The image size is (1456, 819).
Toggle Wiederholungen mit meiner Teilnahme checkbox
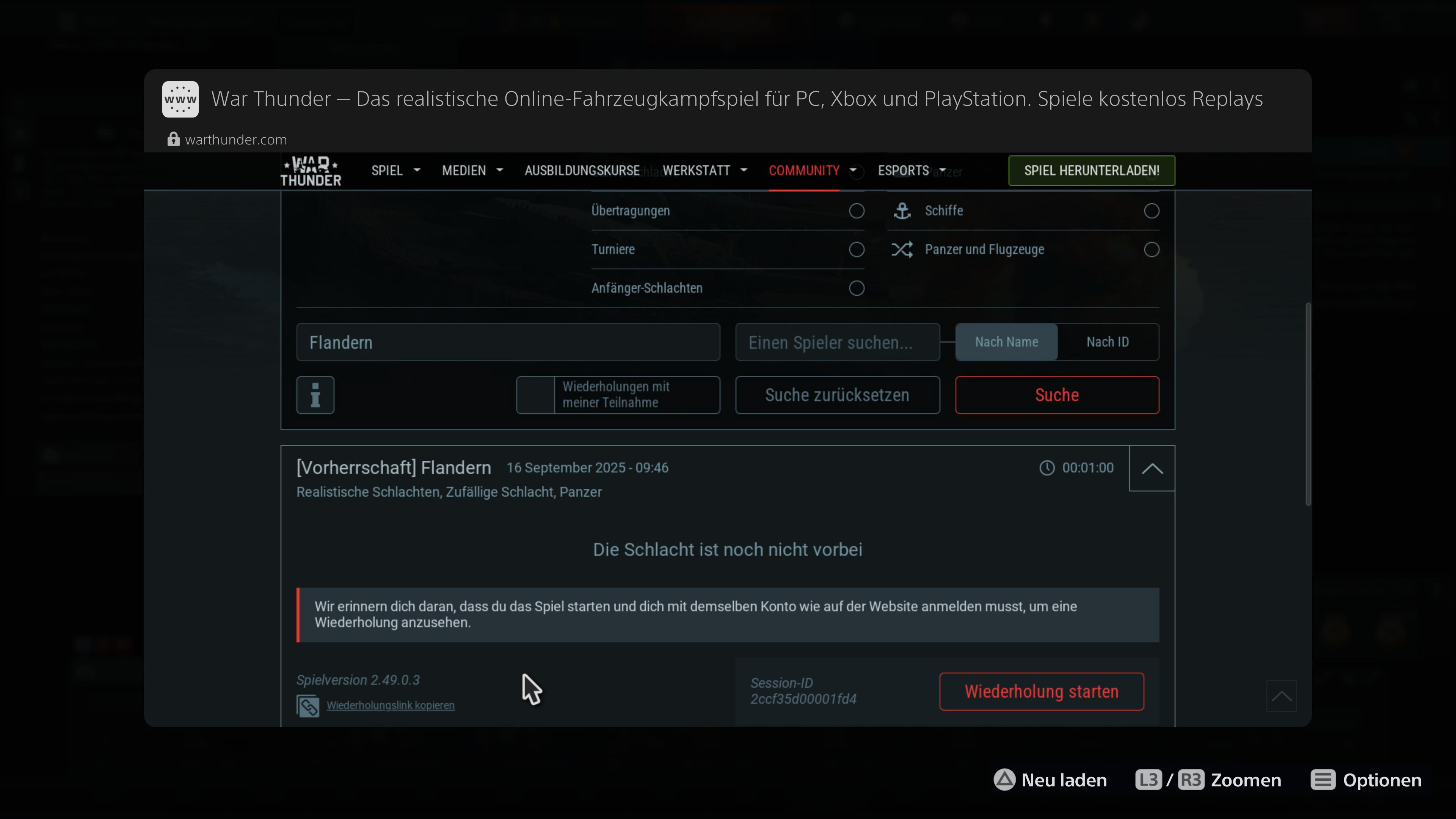click(535, 395)
